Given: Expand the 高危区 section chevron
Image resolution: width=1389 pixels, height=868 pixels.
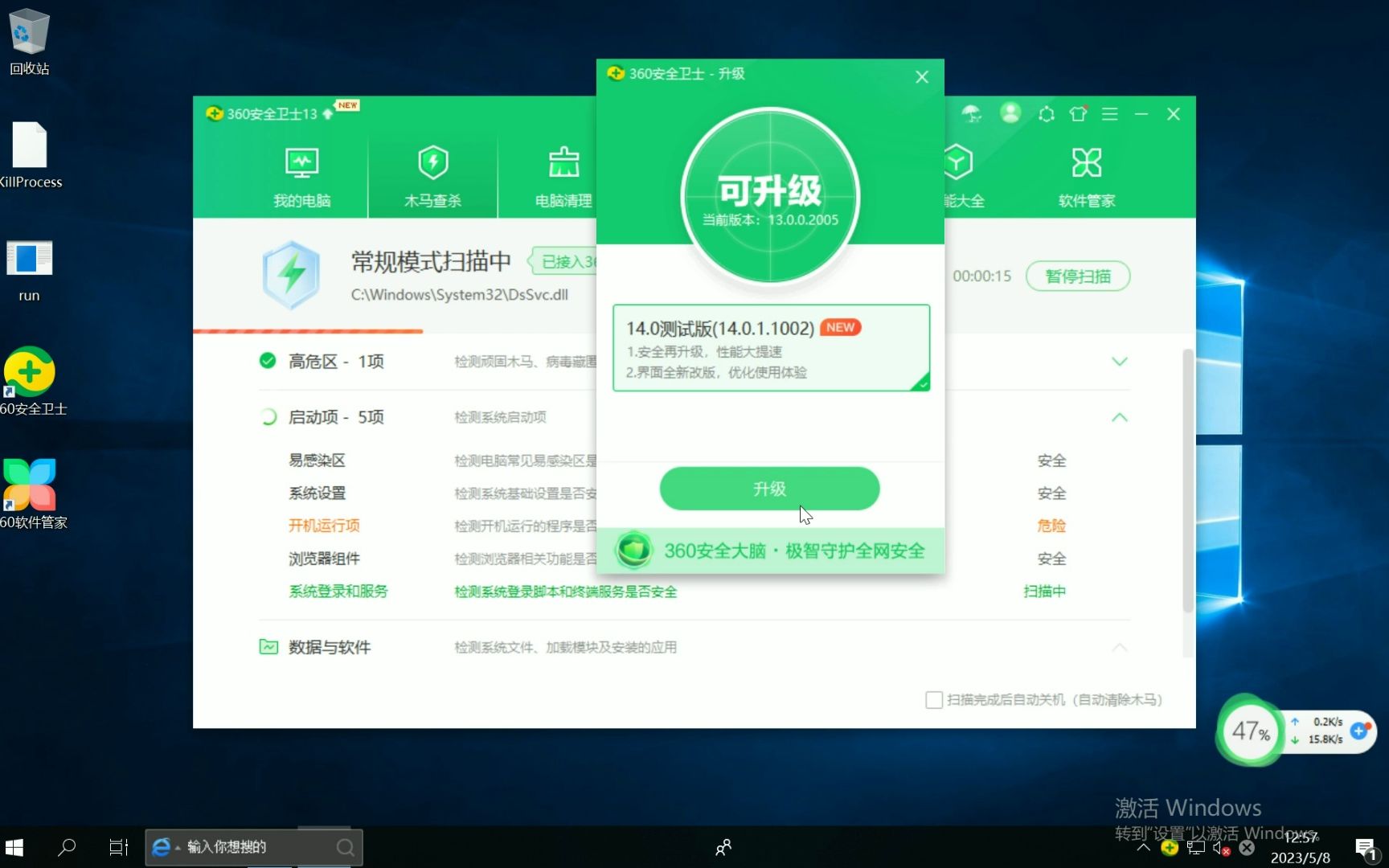Looking at the screenshot, I should (x=1120, y=362).
